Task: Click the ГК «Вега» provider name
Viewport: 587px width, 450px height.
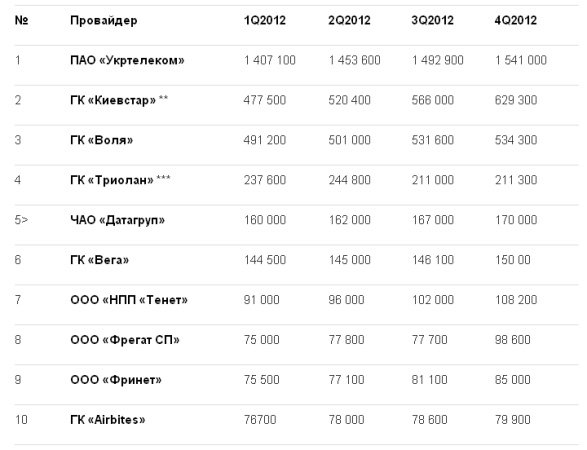Action: click(x=100, y=260)
